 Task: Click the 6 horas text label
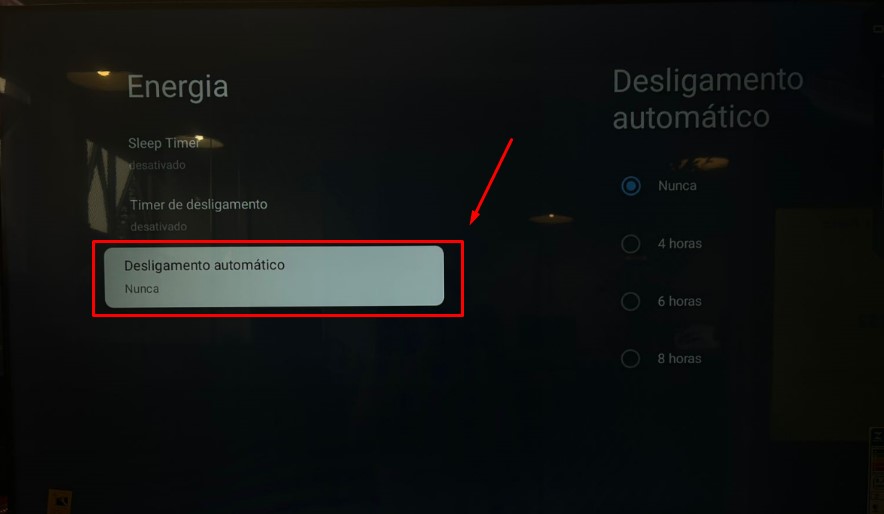coord(679,302)
